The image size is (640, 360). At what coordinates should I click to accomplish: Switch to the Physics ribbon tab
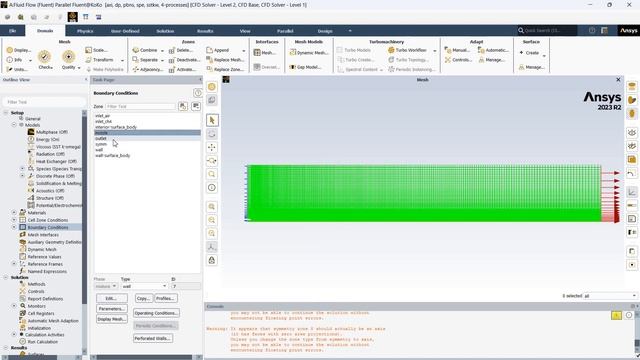click(x=85, y=31)
